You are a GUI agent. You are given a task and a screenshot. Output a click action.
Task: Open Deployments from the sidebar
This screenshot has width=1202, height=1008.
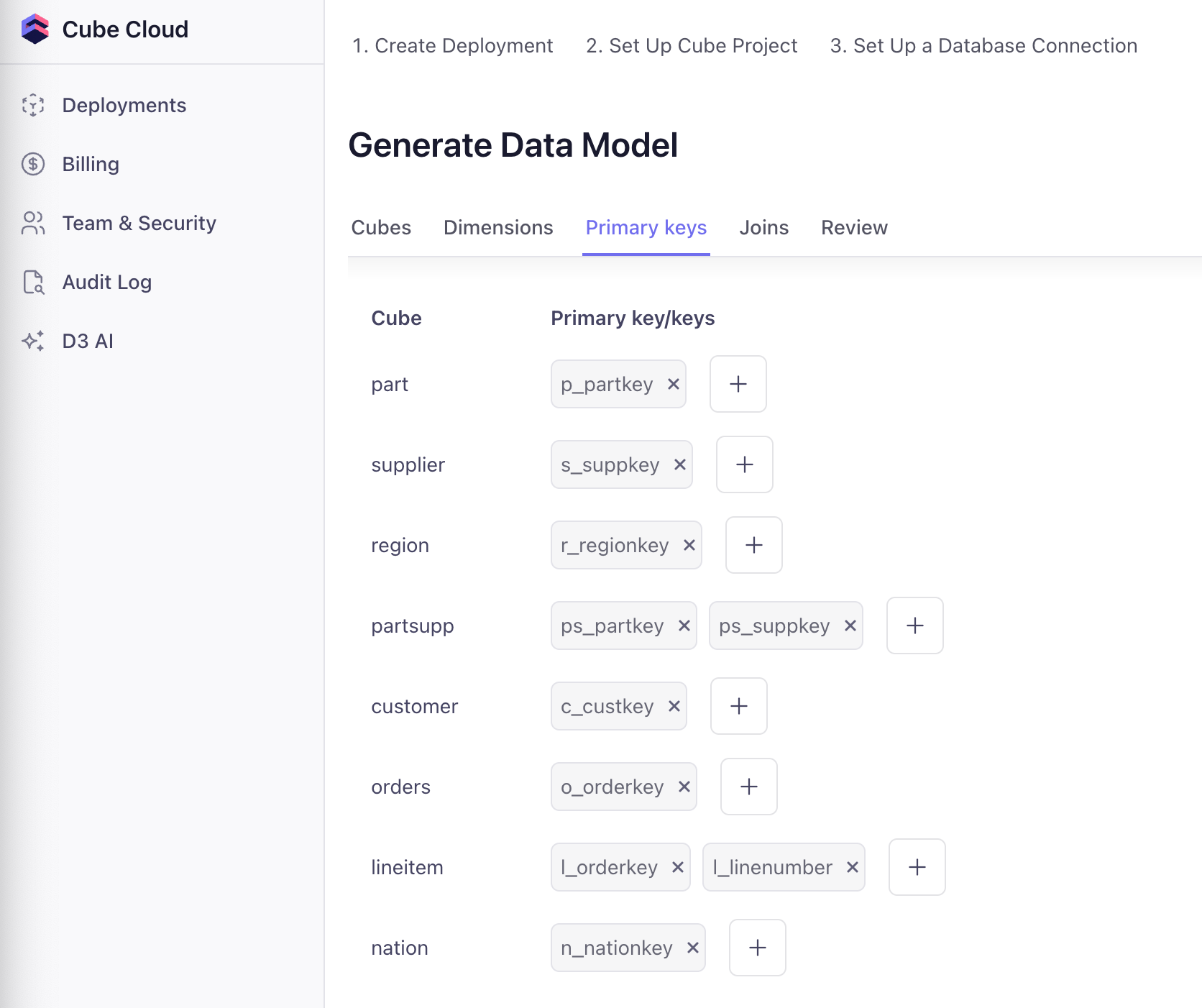pyautogui.click(x=124, y=106)
